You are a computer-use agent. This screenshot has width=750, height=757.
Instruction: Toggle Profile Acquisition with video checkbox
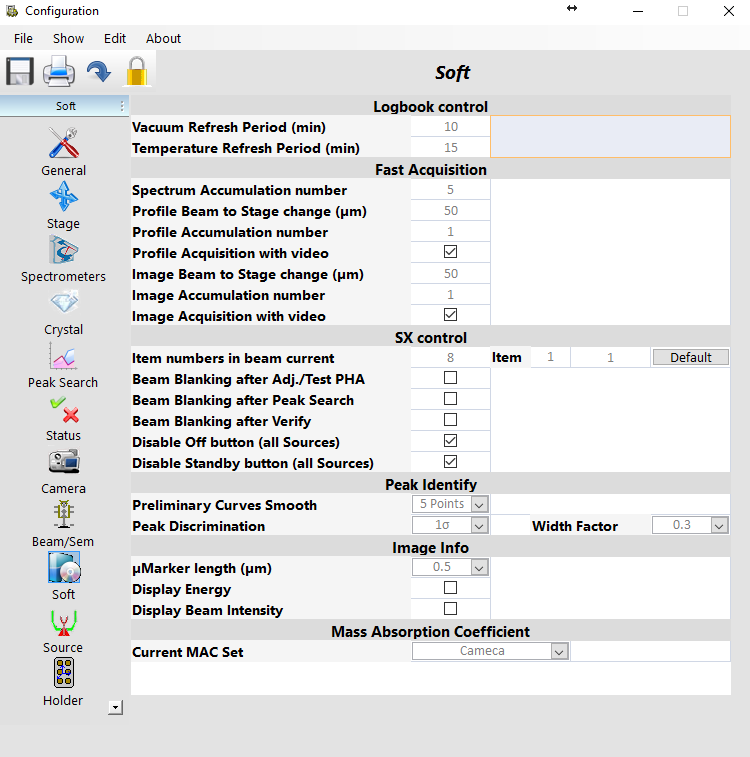point(450,253)
